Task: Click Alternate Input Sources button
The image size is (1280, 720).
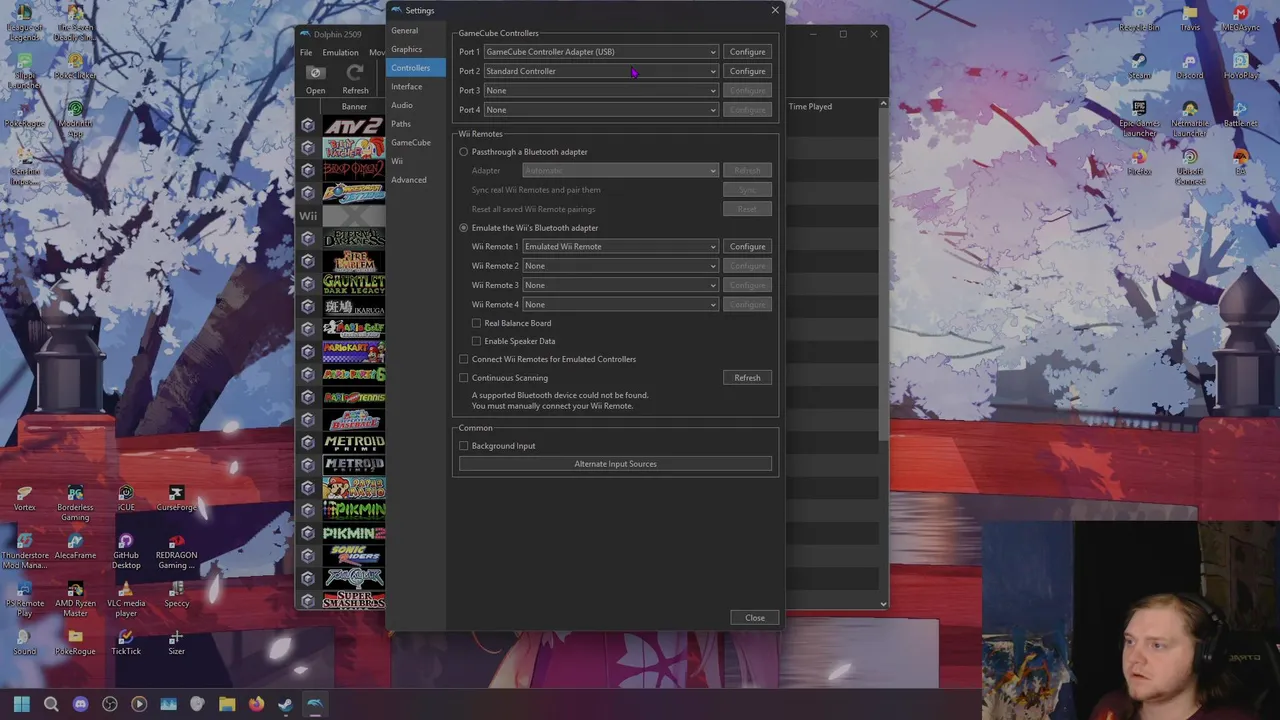Action: [615, 464]
